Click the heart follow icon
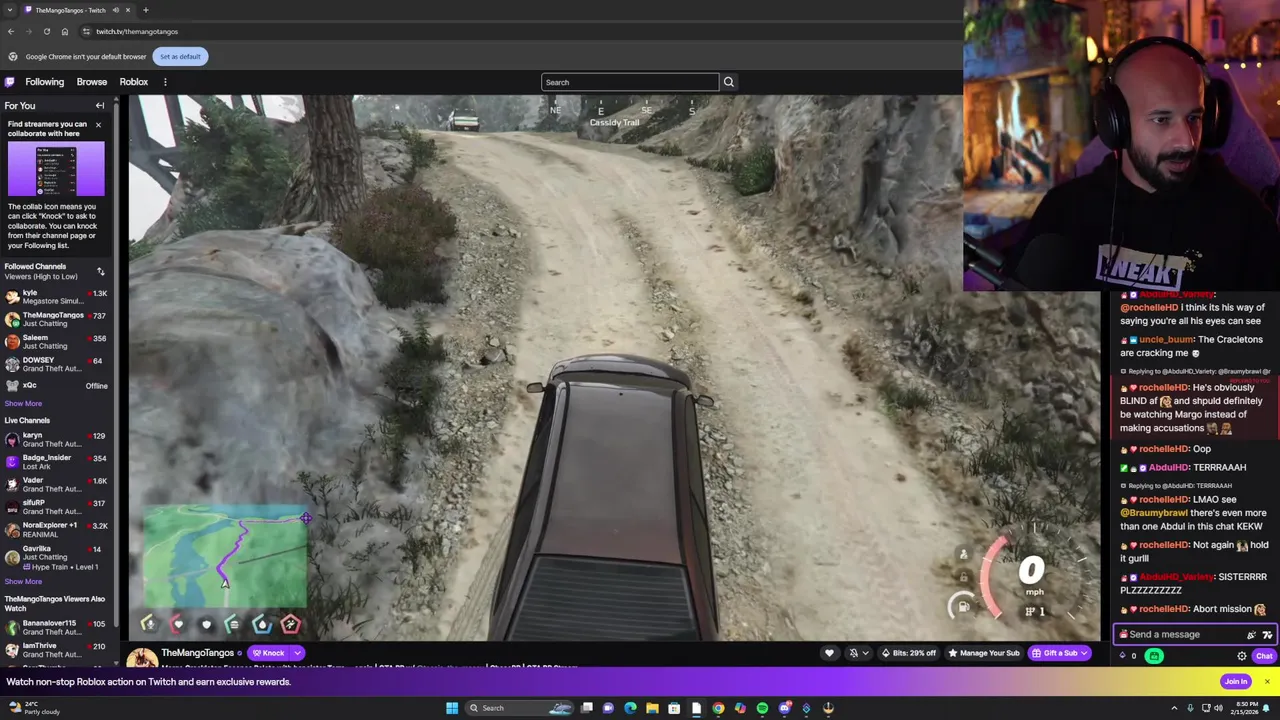The width and height of the screenshot is (1280, 720). (x=829, y=653)
